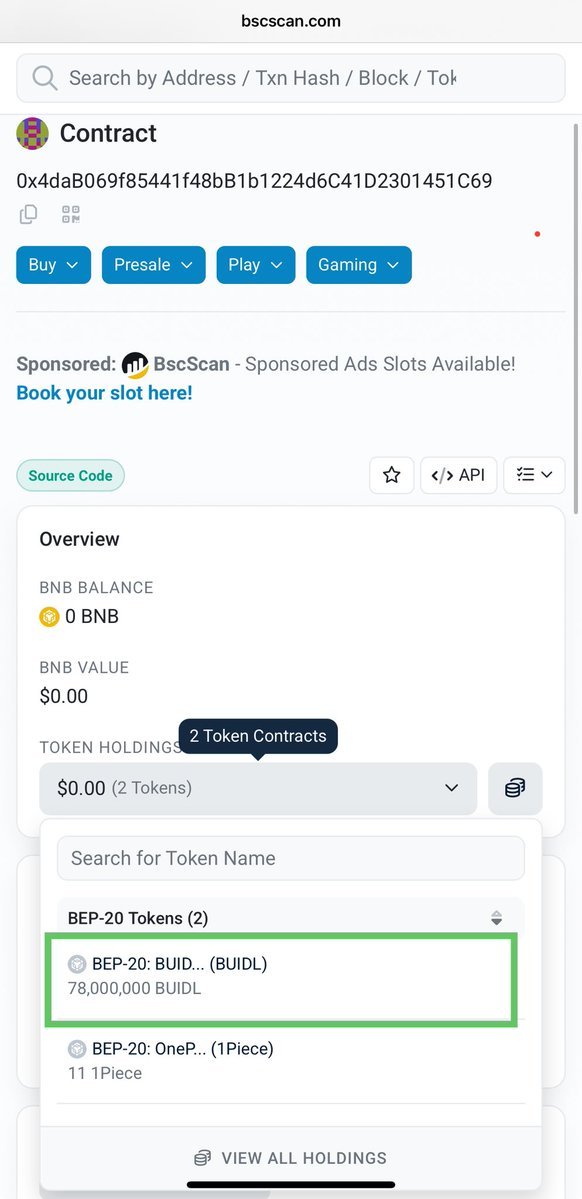Select the BUIDL token entry

[282, 976]
